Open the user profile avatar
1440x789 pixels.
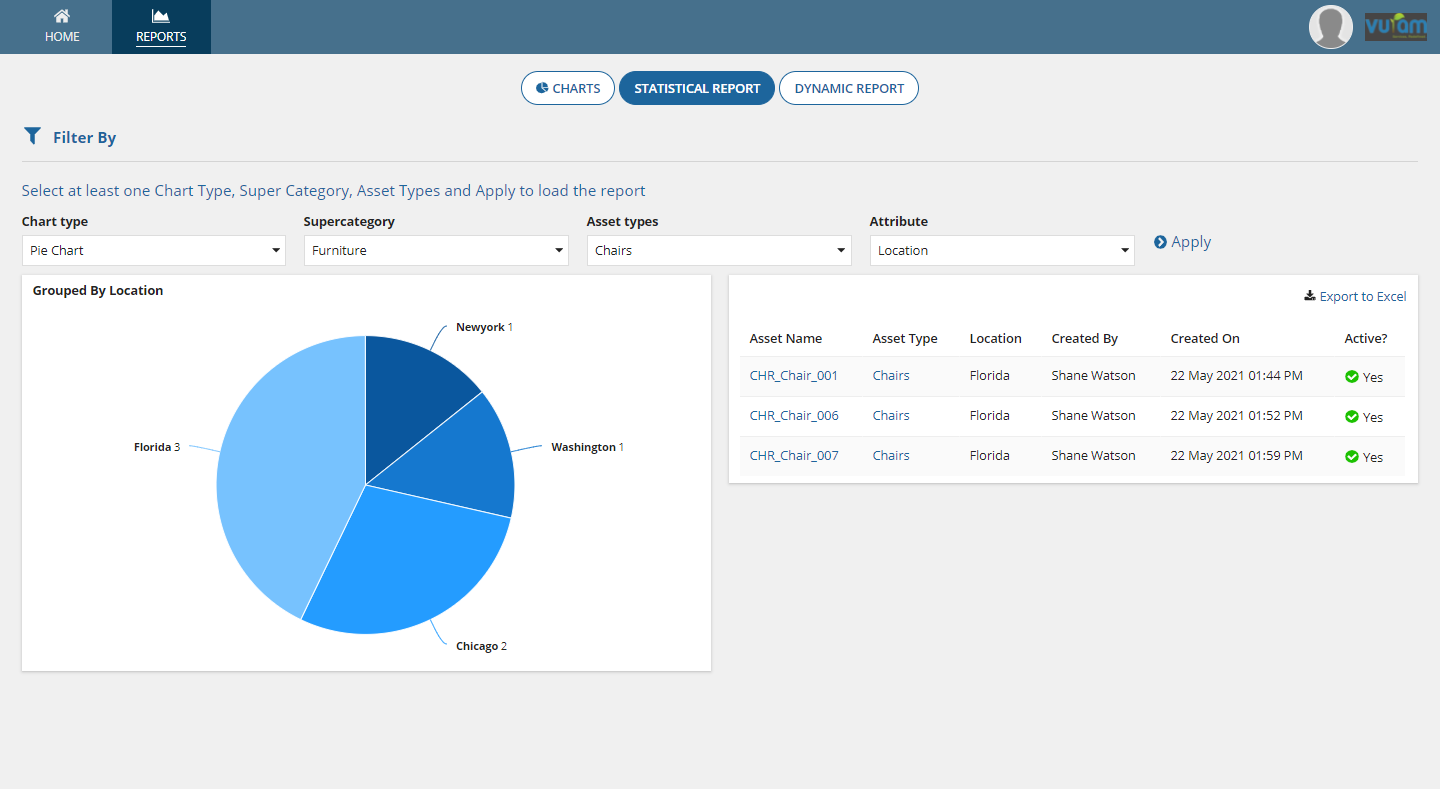tap(1331, 27)
